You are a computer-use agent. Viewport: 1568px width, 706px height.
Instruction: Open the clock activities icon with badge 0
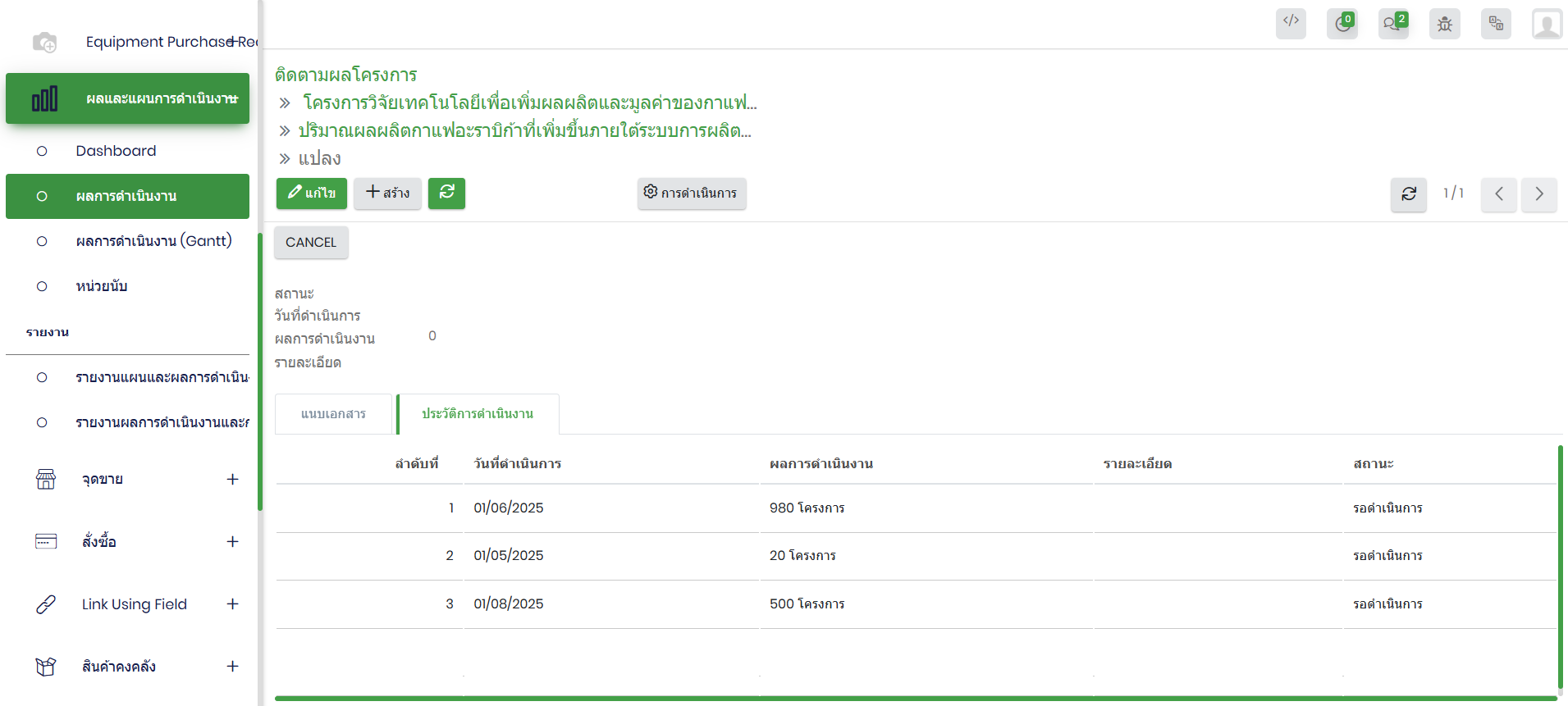coord(1342,23)
